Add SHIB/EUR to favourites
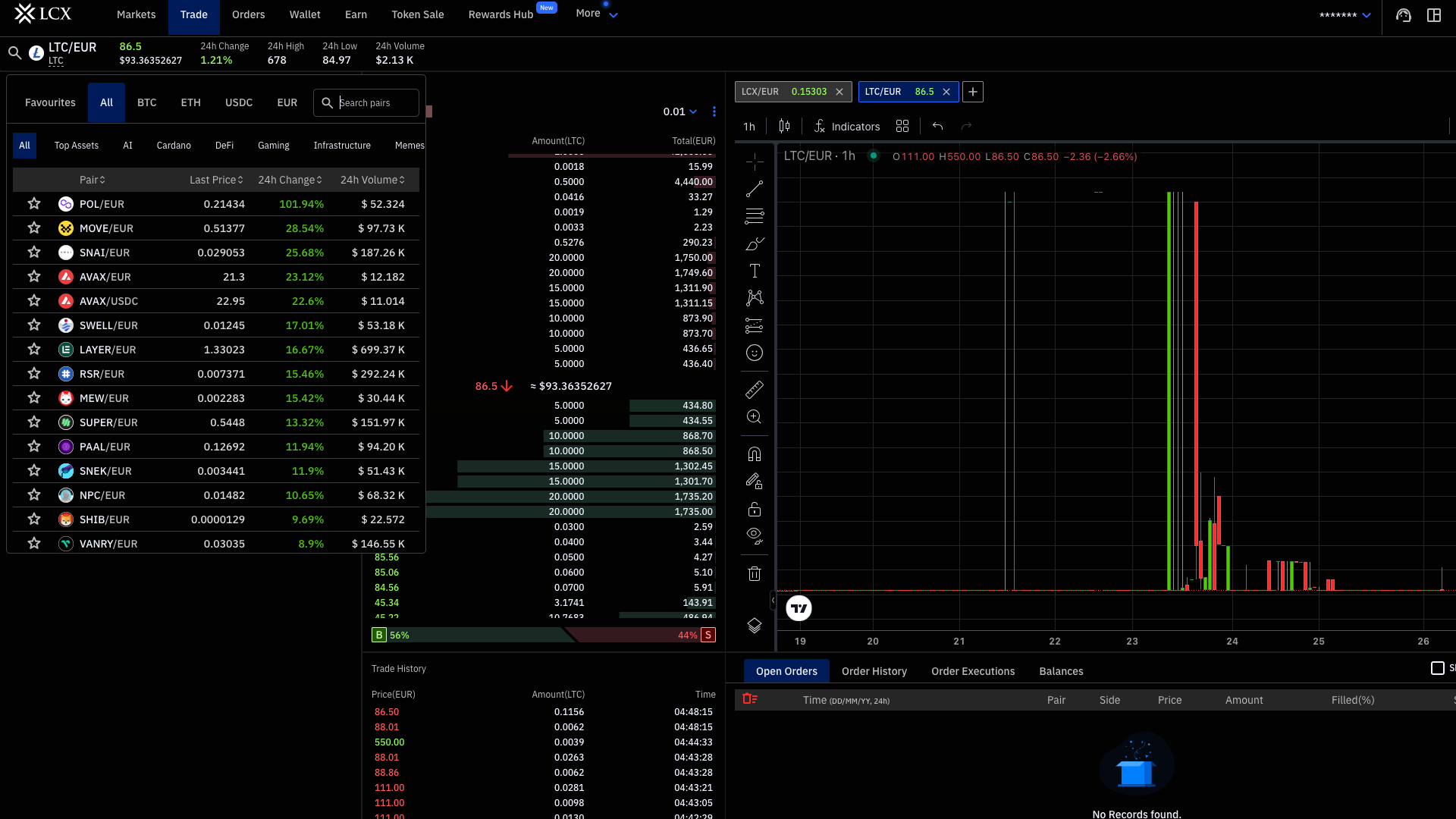This screenshot has height=819, width=1456. click(34, 519)
